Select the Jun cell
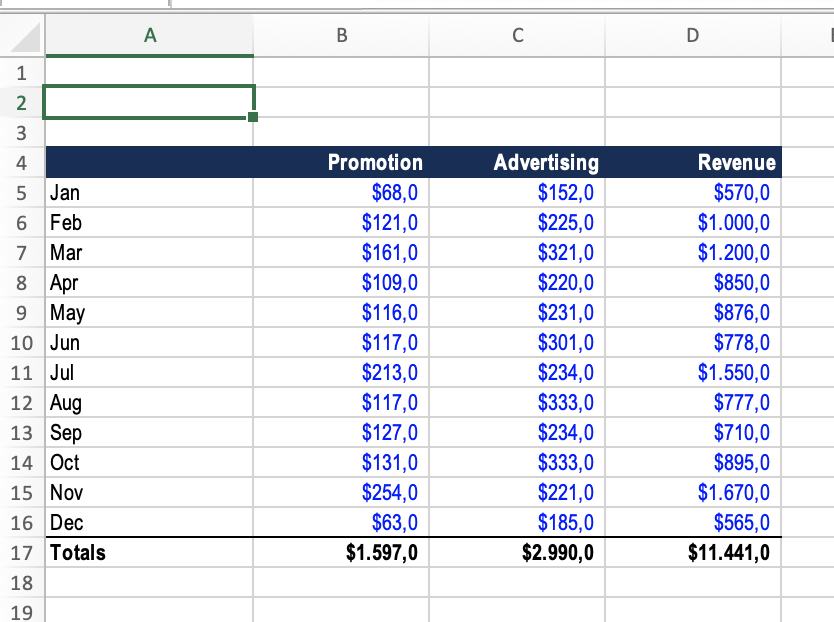 click(149, 343)
